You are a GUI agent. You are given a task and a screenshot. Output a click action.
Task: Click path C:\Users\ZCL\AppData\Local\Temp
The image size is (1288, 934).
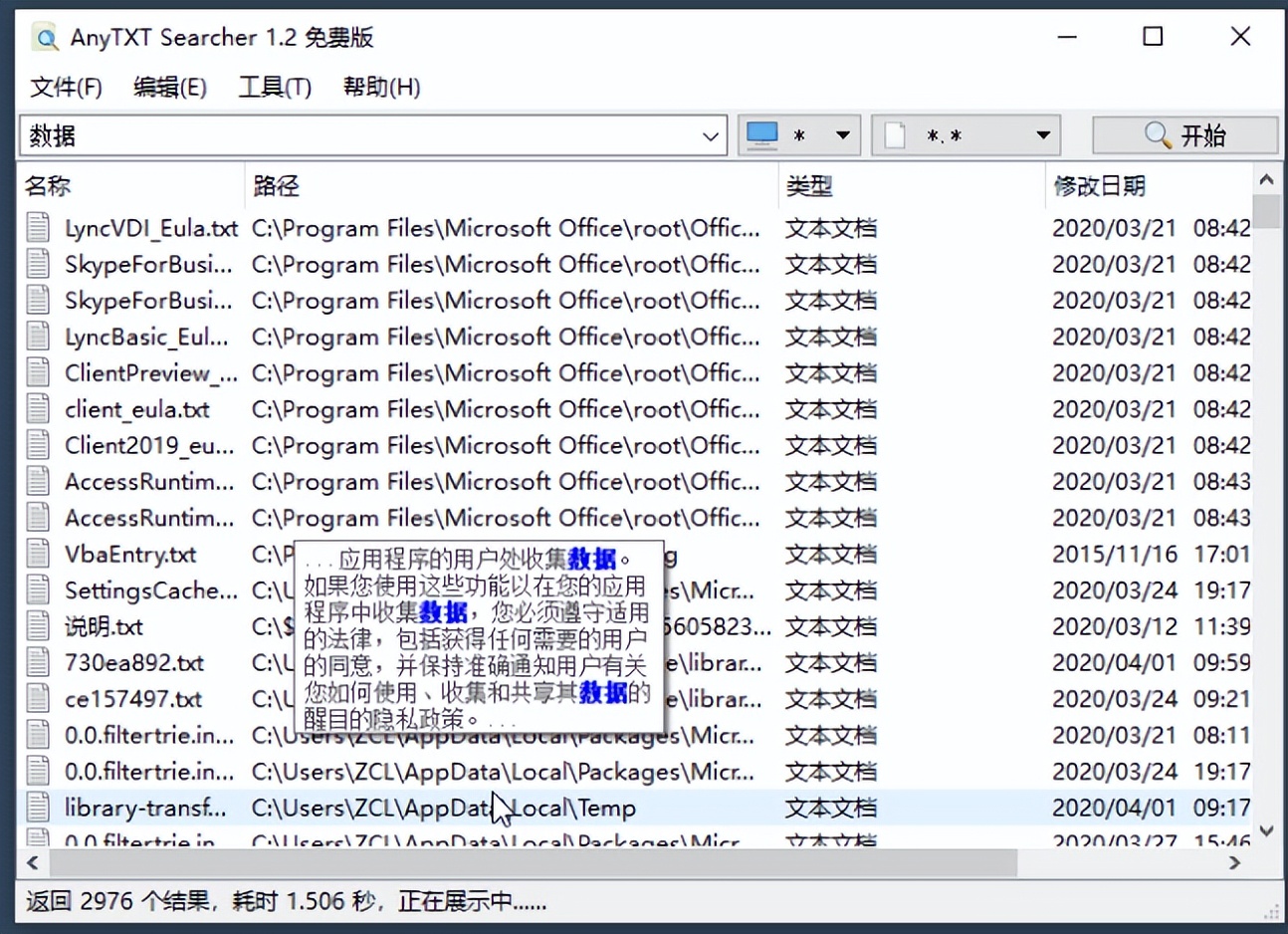point(443,808)
